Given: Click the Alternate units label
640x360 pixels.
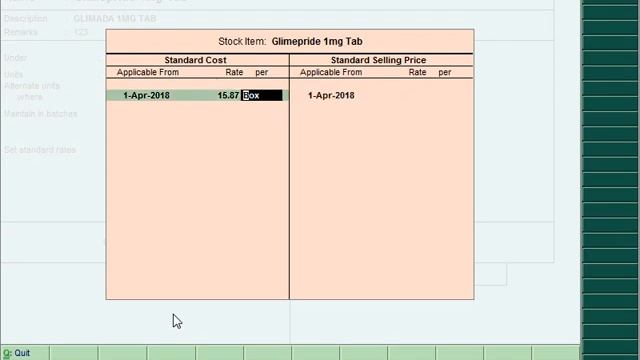Looking at the screenshot, I should (x=32, y=86).
